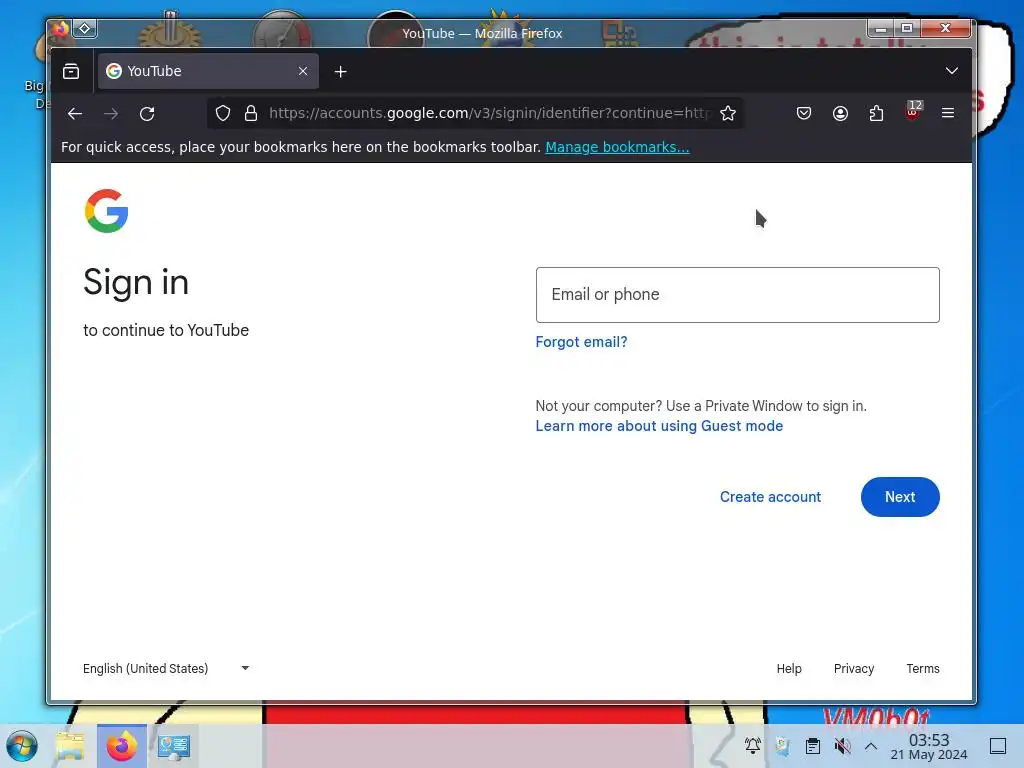
Task: Open the clock showing 03:53
Action: pos(929,746)
